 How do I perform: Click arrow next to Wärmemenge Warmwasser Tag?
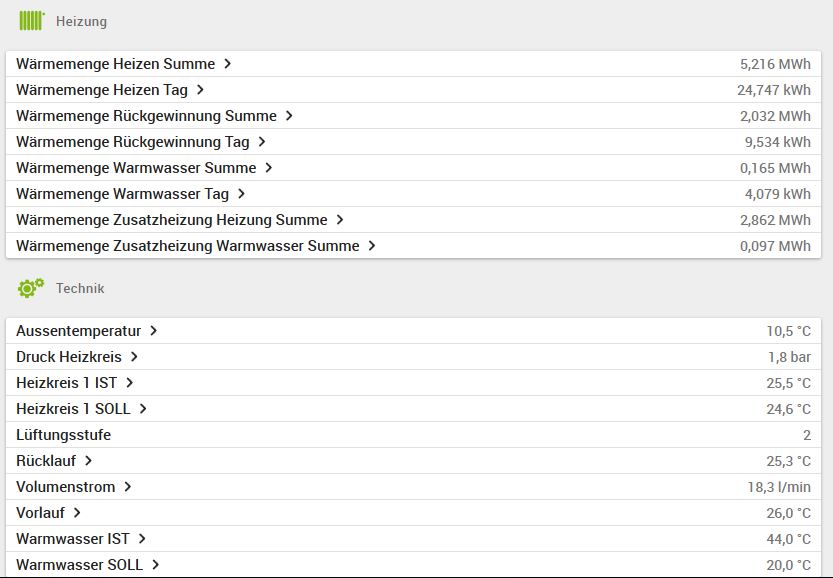[x=242, y=194]
